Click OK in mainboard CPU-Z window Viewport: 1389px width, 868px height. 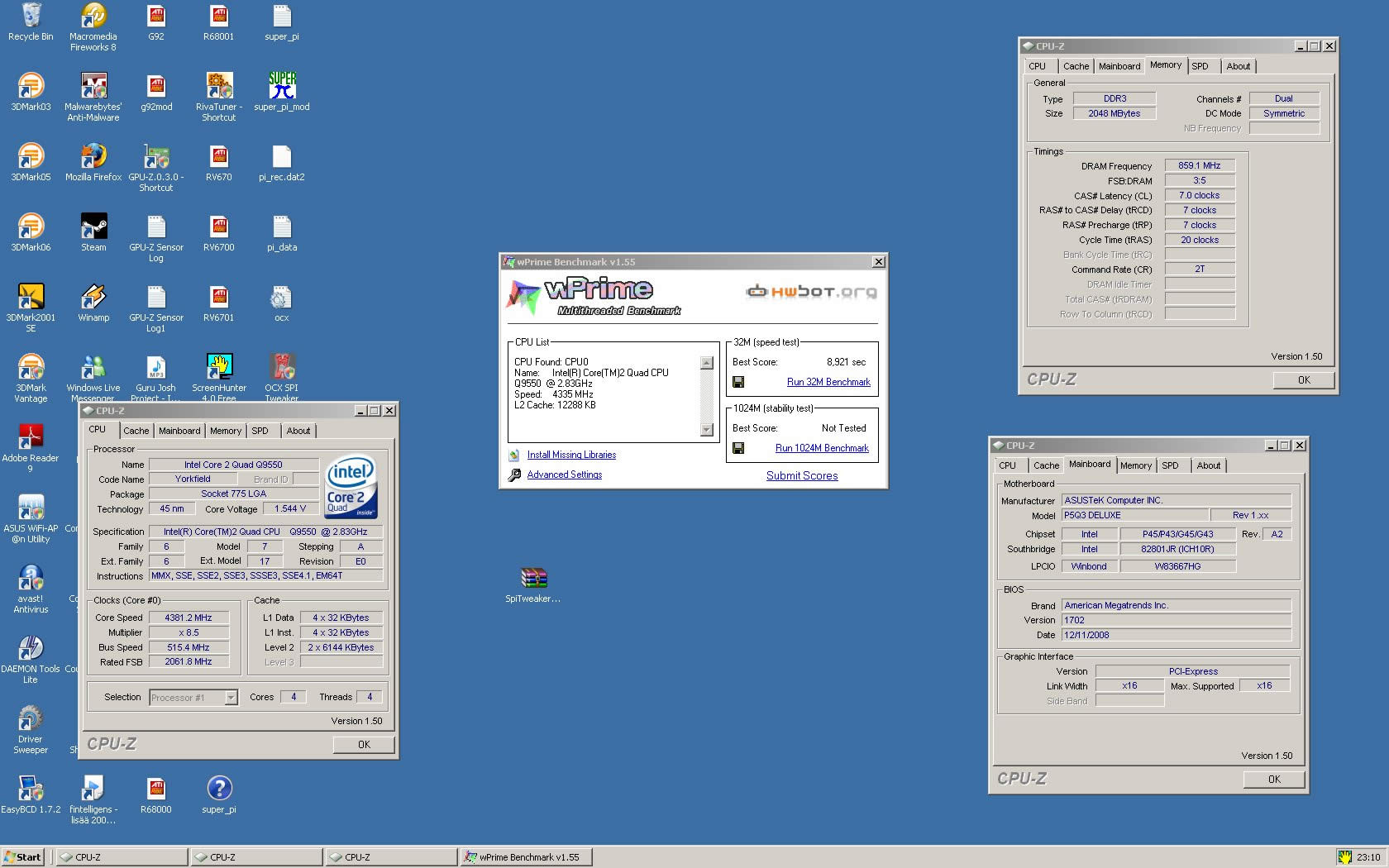1274,780
